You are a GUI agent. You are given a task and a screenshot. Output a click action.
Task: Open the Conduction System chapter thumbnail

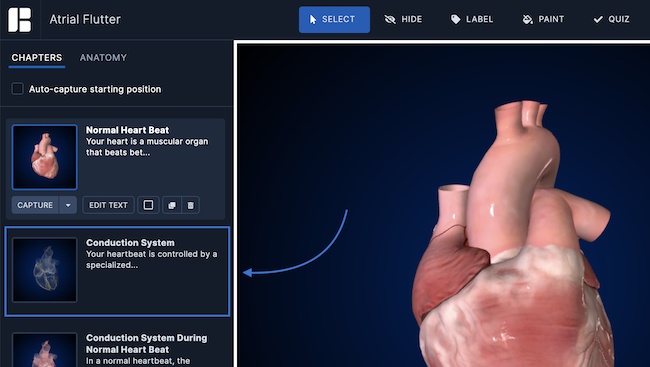(44, 270)
